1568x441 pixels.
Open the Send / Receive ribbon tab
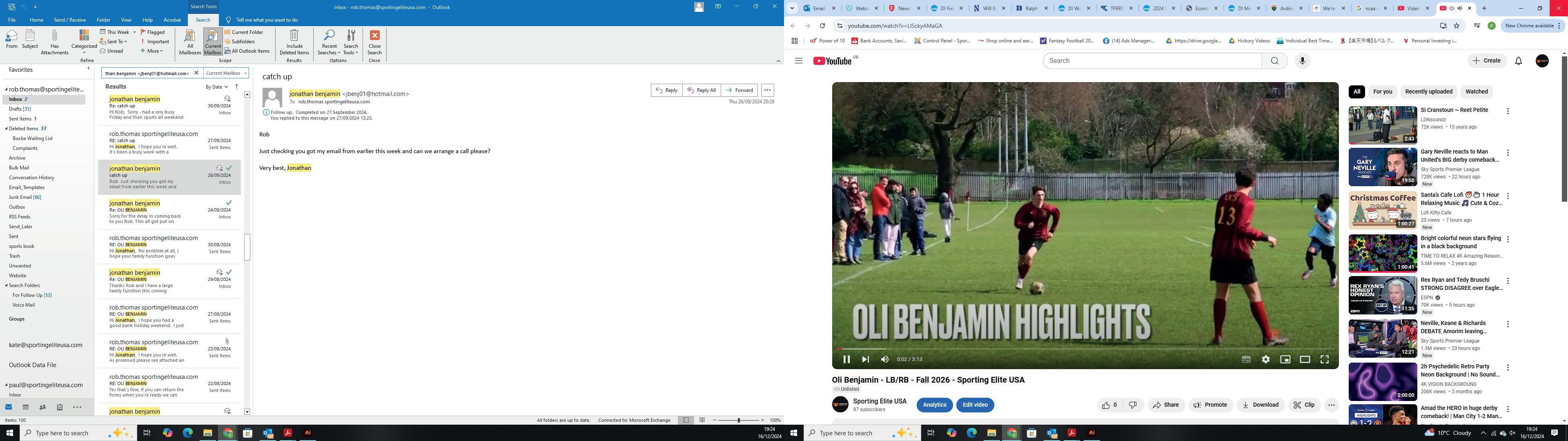point(69,20)
